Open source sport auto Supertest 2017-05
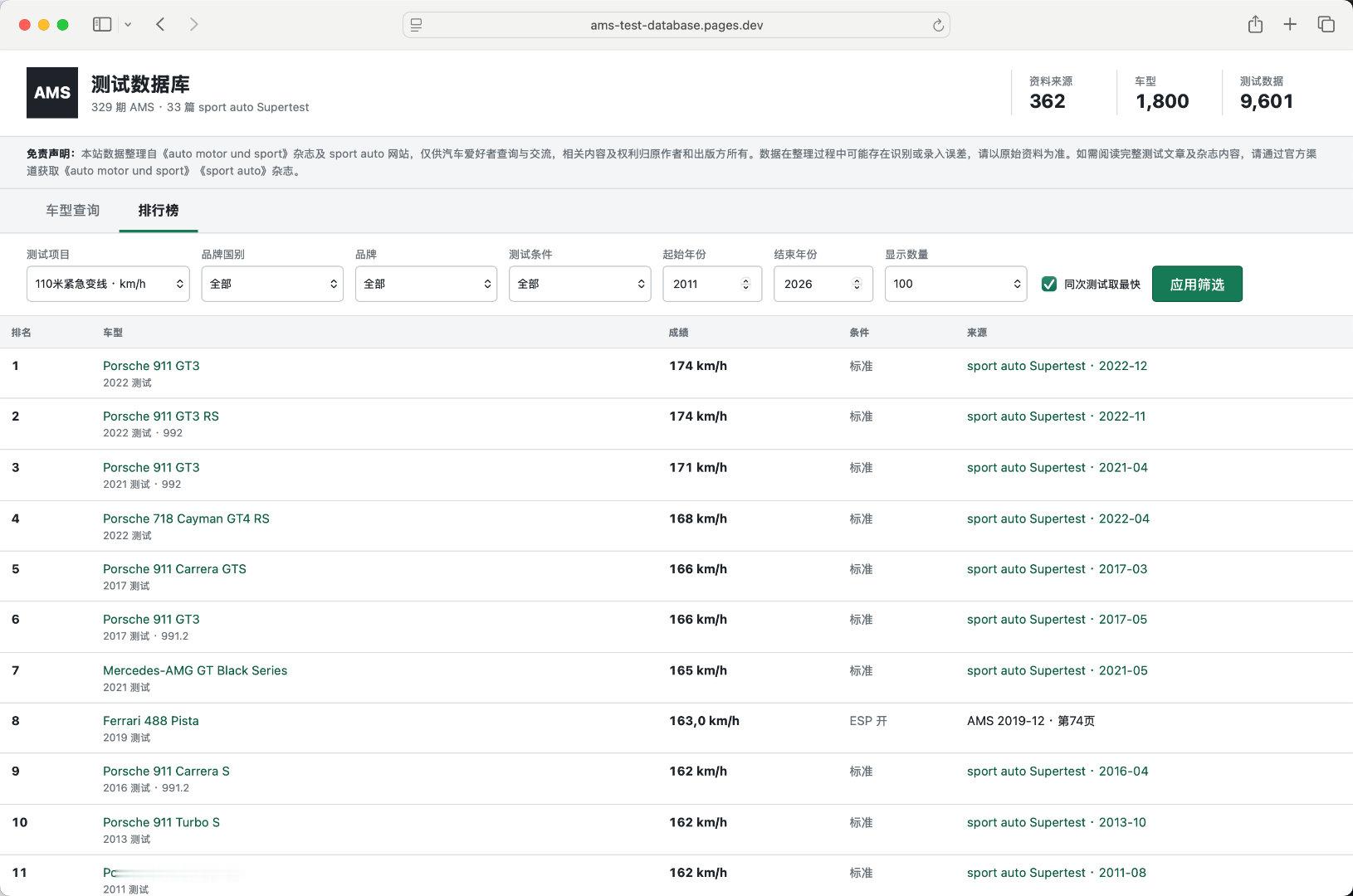 tap(1057, 620)
